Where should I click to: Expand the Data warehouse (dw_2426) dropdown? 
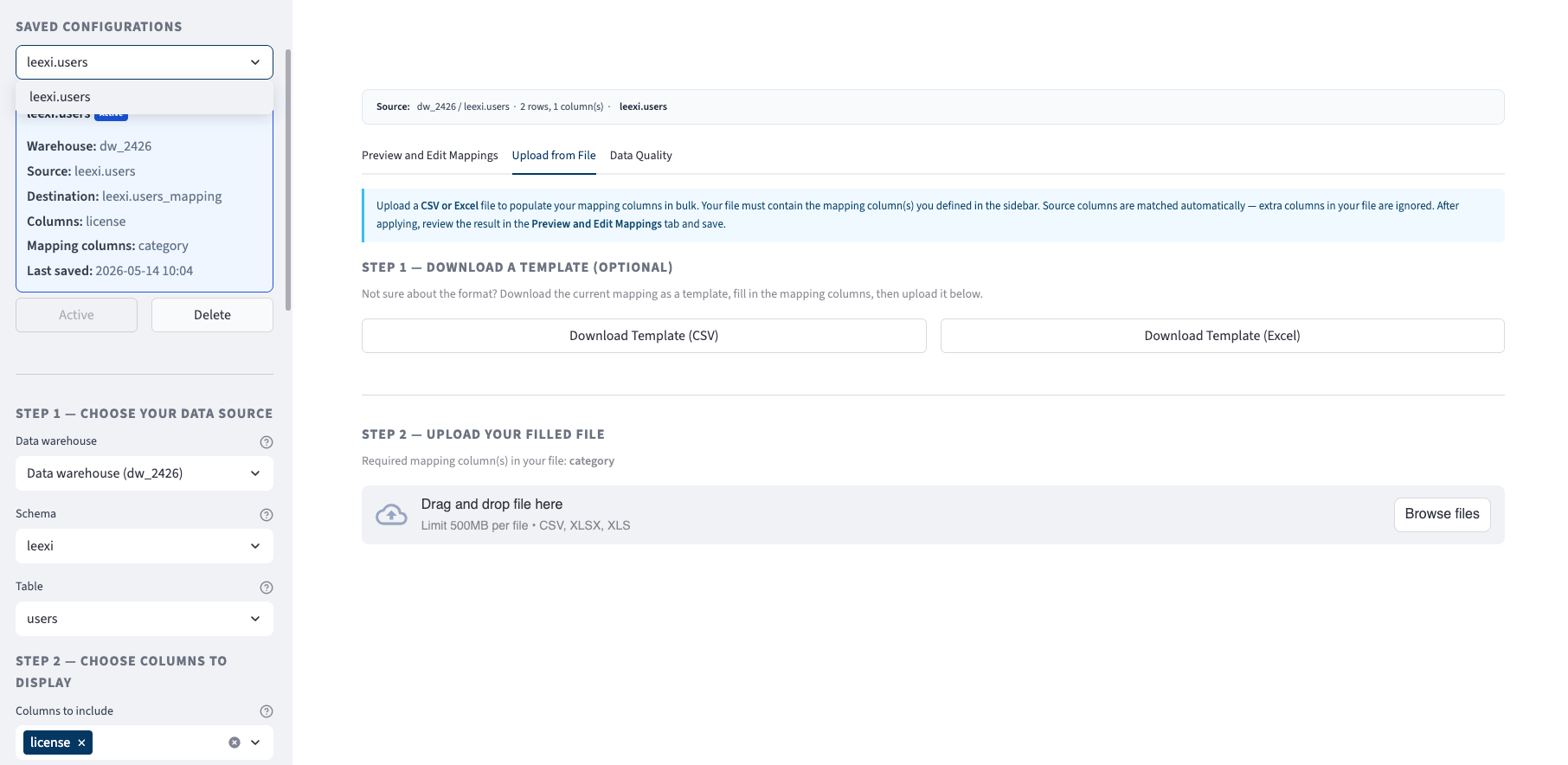[x=145, y=473]
